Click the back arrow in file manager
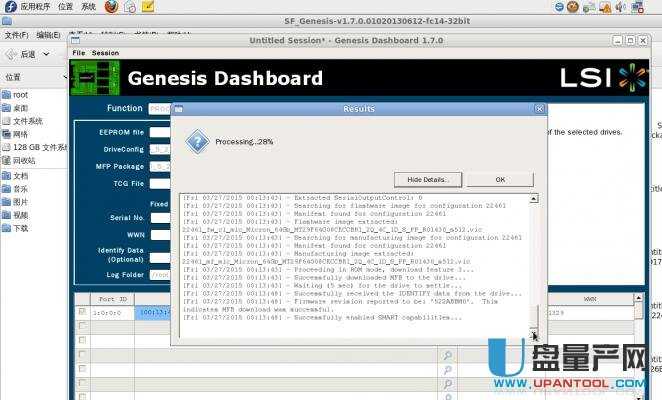Image resolution: width=662 pixels, height=400 pixels. point(11,54)
